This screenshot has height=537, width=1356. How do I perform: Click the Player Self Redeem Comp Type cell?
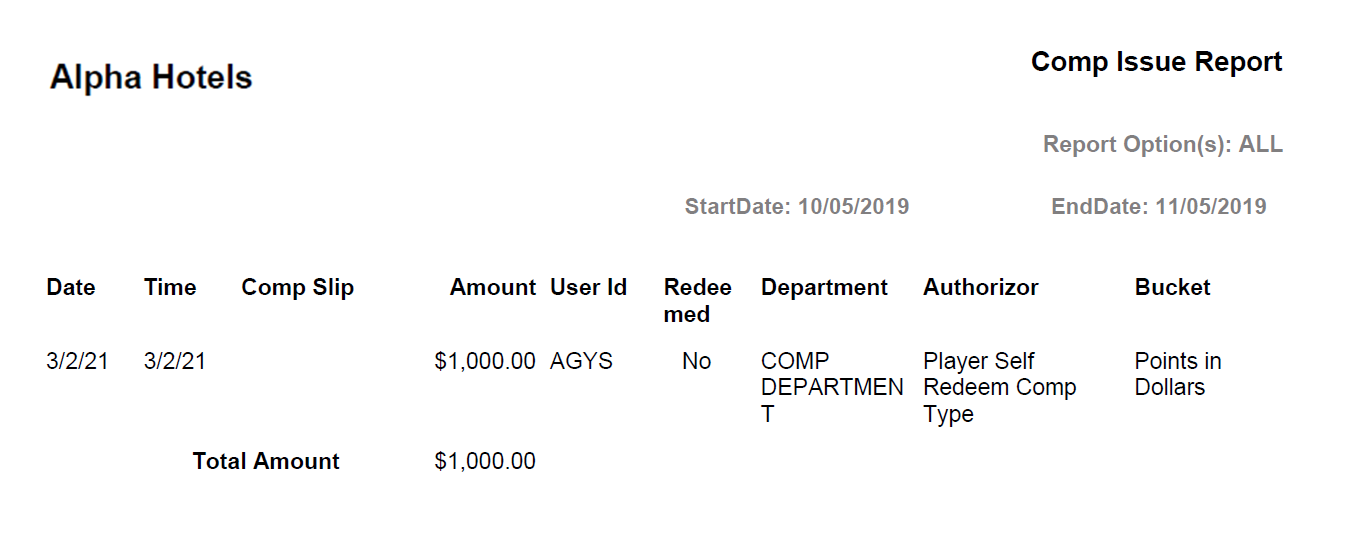point(999,387)
